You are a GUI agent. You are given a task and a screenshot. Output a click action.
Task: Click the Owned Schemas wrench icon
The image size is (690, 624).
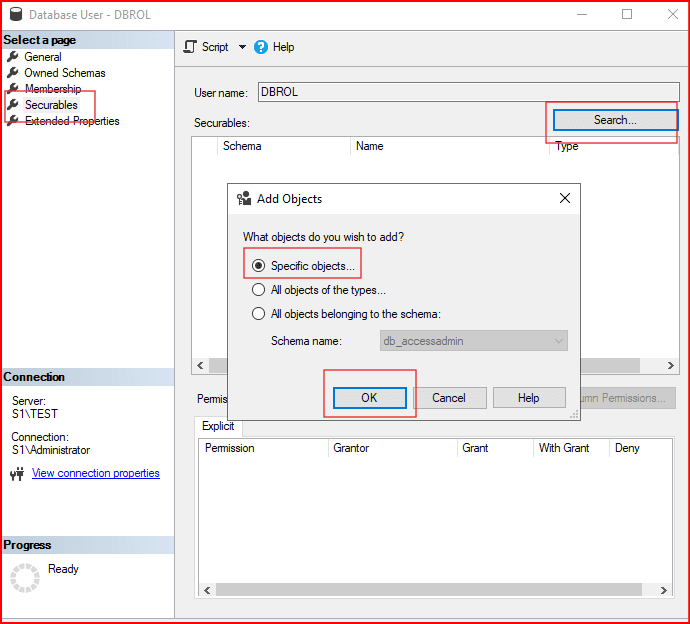coord(13,73)
